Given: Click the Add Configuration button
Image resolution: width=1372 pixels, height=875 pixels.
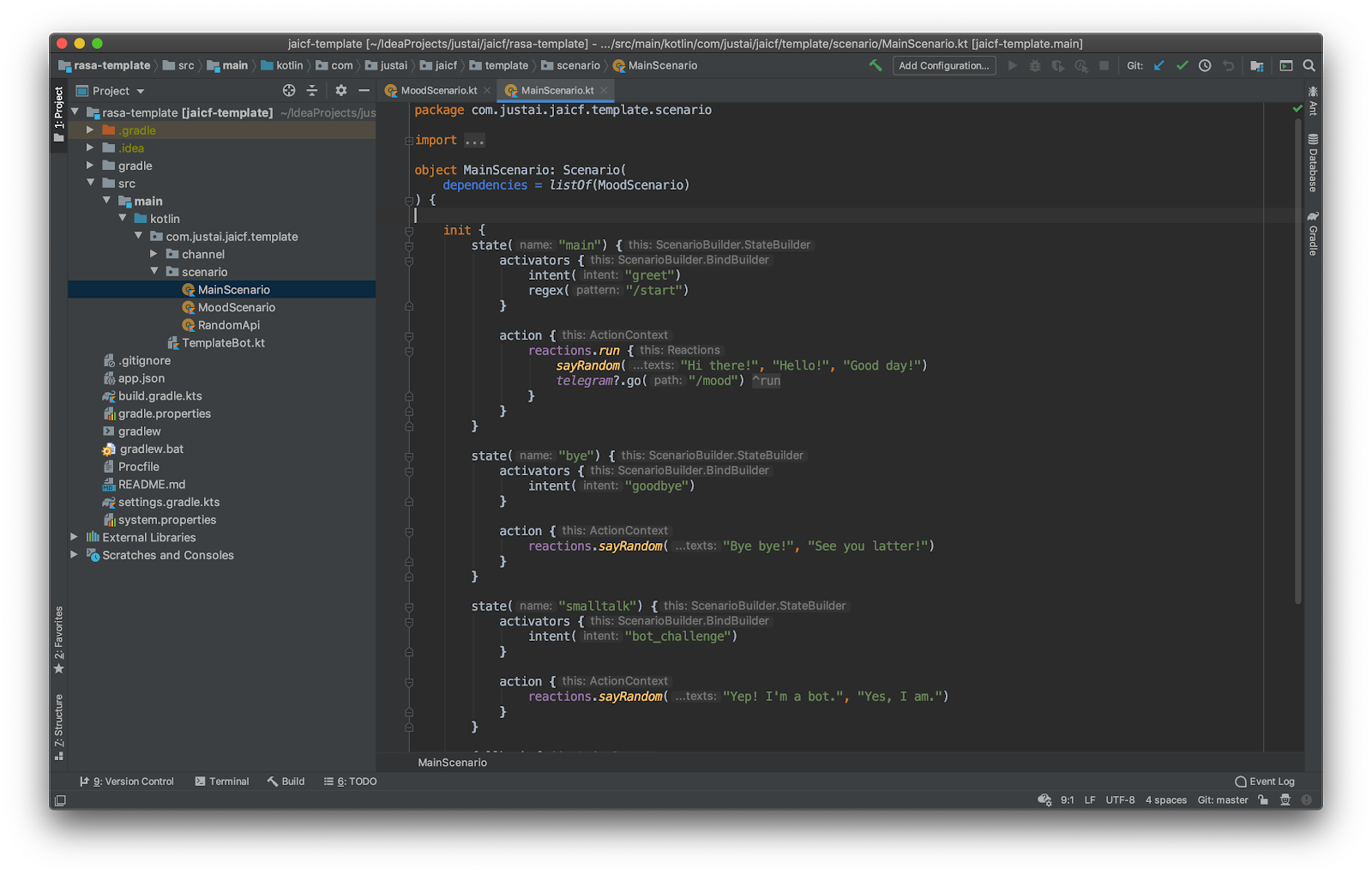Looking at the screenshot, I should tap(943, 65).
